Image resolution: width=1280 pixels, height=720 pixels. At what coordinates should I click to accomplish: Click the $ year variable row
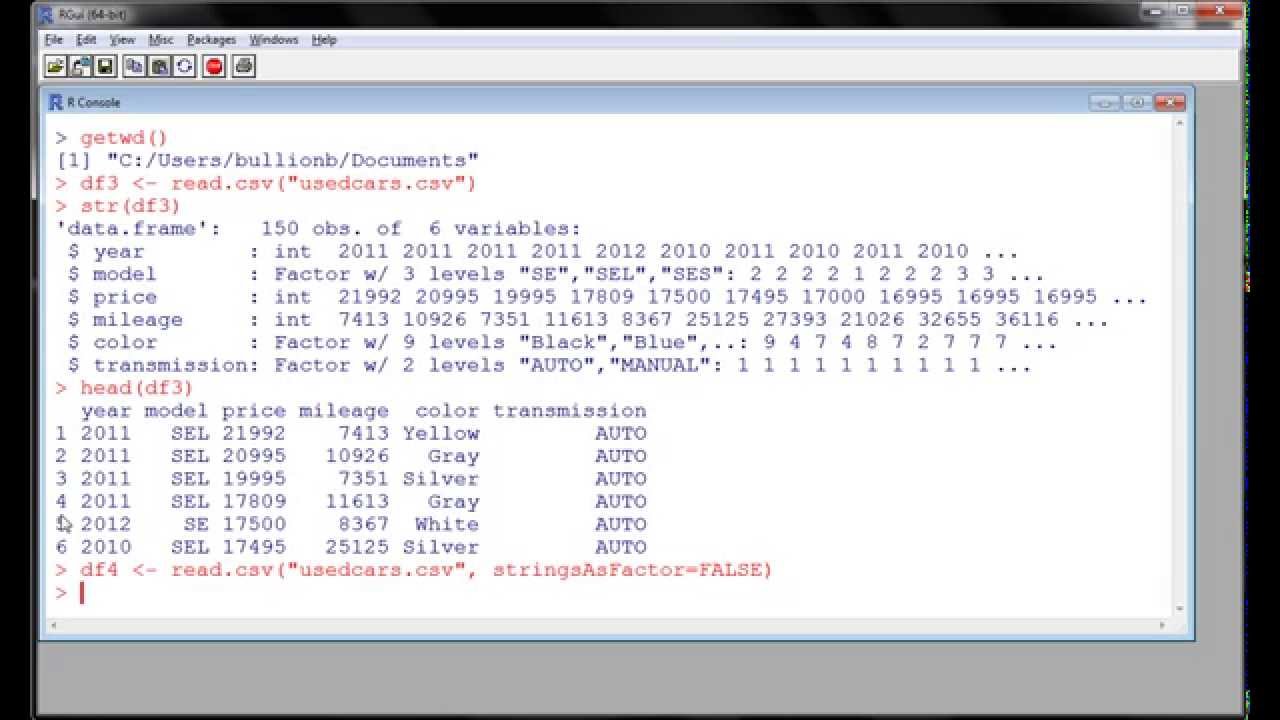[x=543, y=252]
